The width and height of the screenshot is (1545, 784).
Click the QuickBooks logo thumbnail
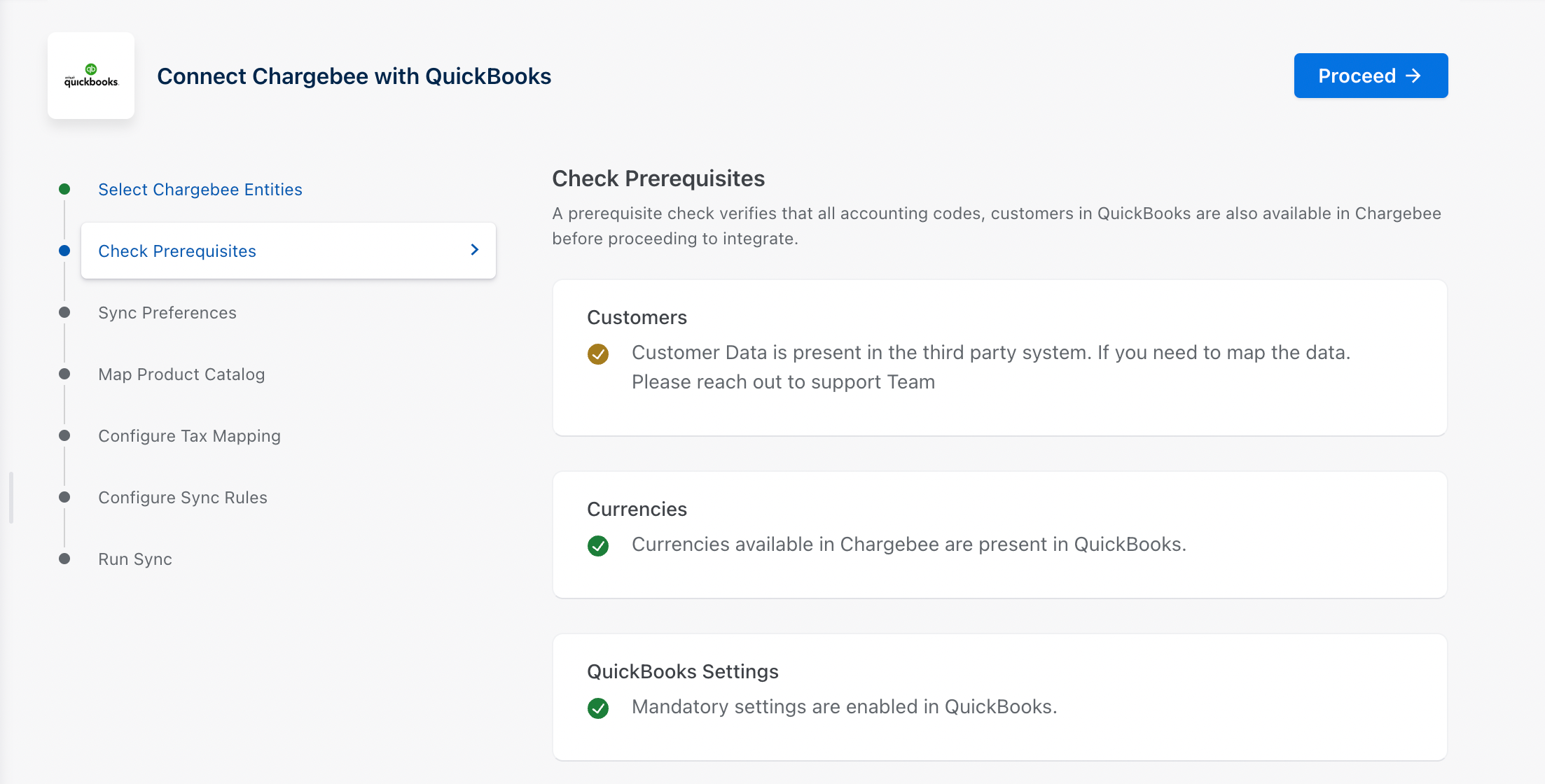pos(91,76)
